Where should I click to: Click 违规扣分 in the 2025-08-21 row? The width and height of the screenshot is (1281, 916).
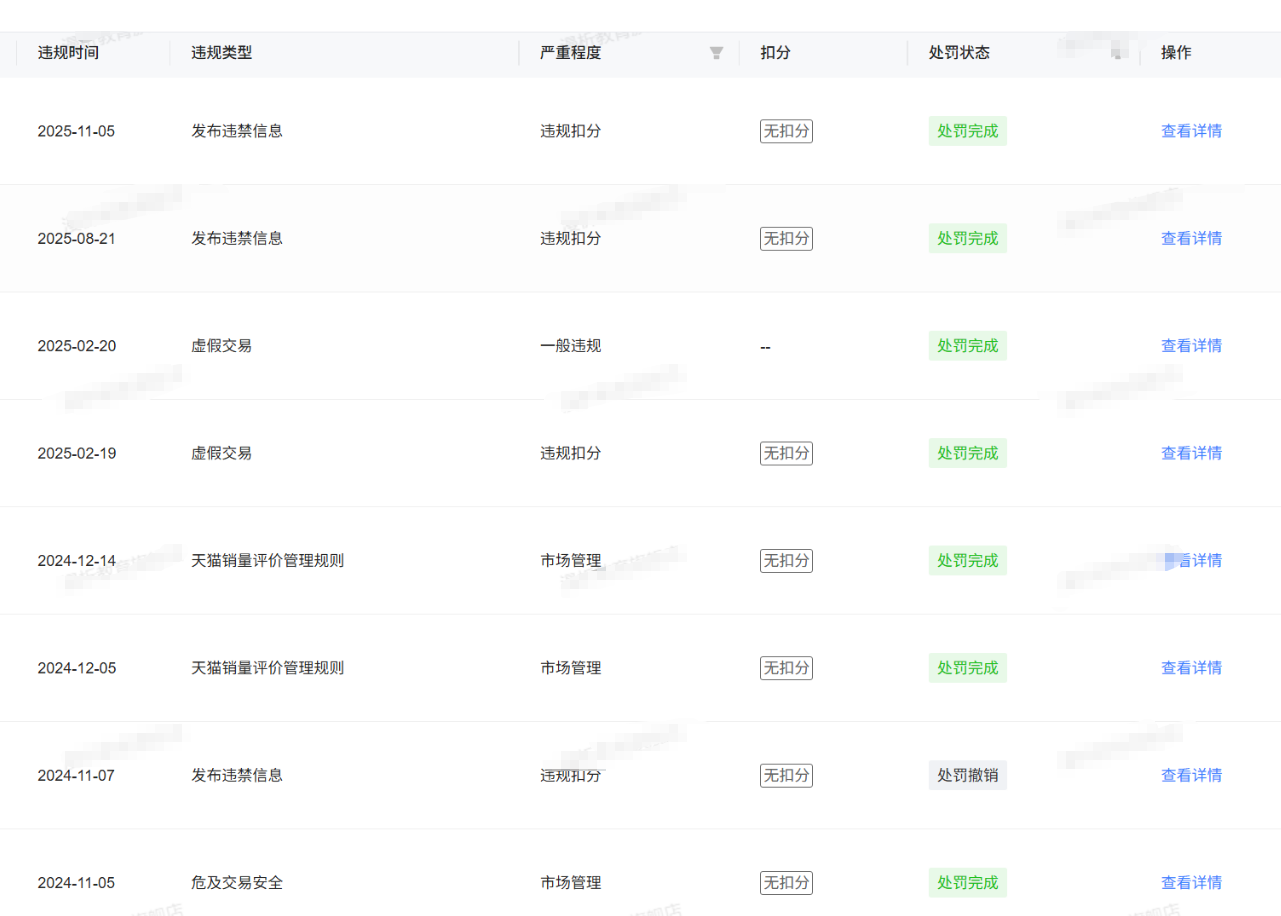click(571, 238)
